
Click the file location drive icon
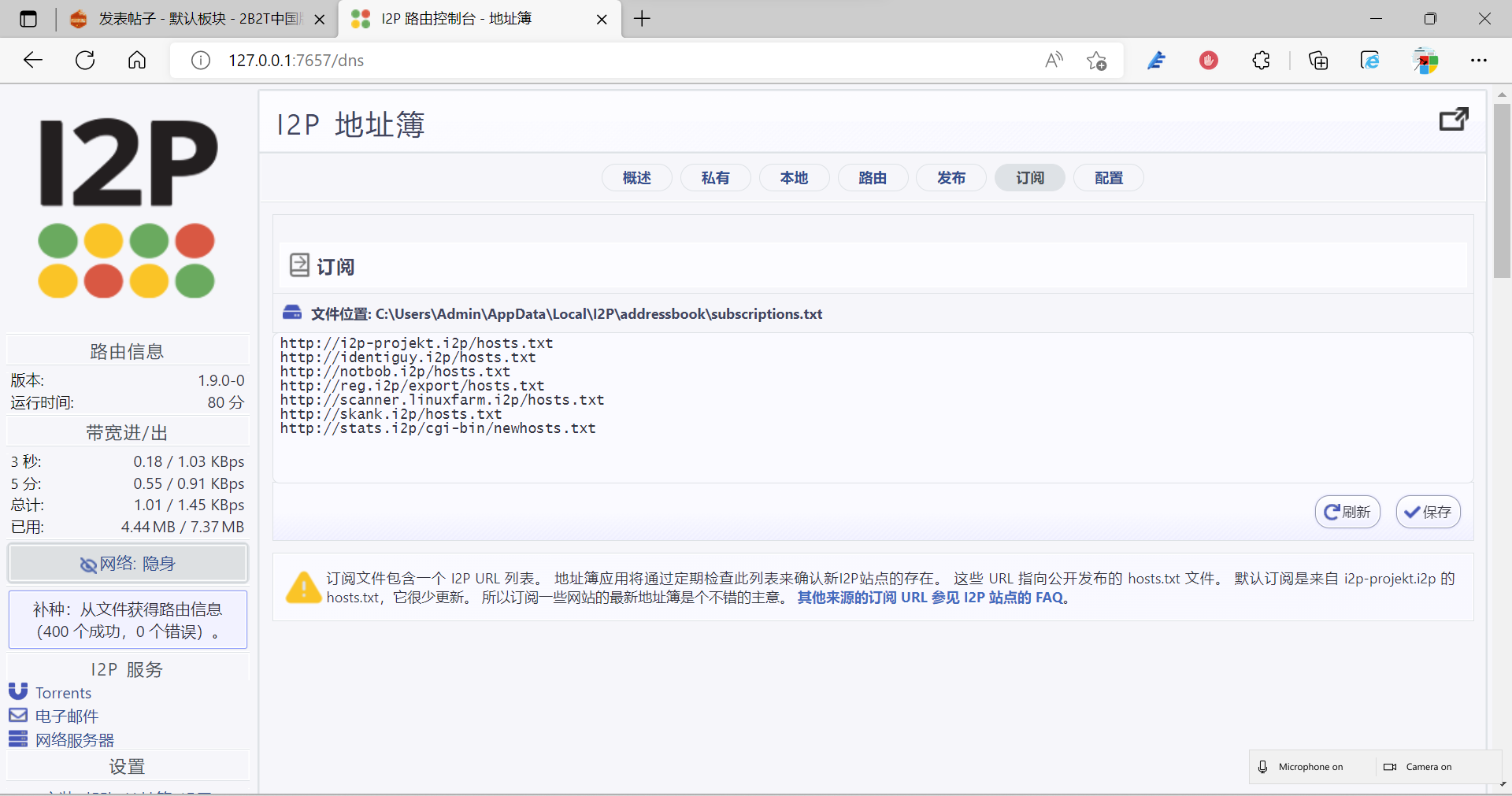point(292,313)
